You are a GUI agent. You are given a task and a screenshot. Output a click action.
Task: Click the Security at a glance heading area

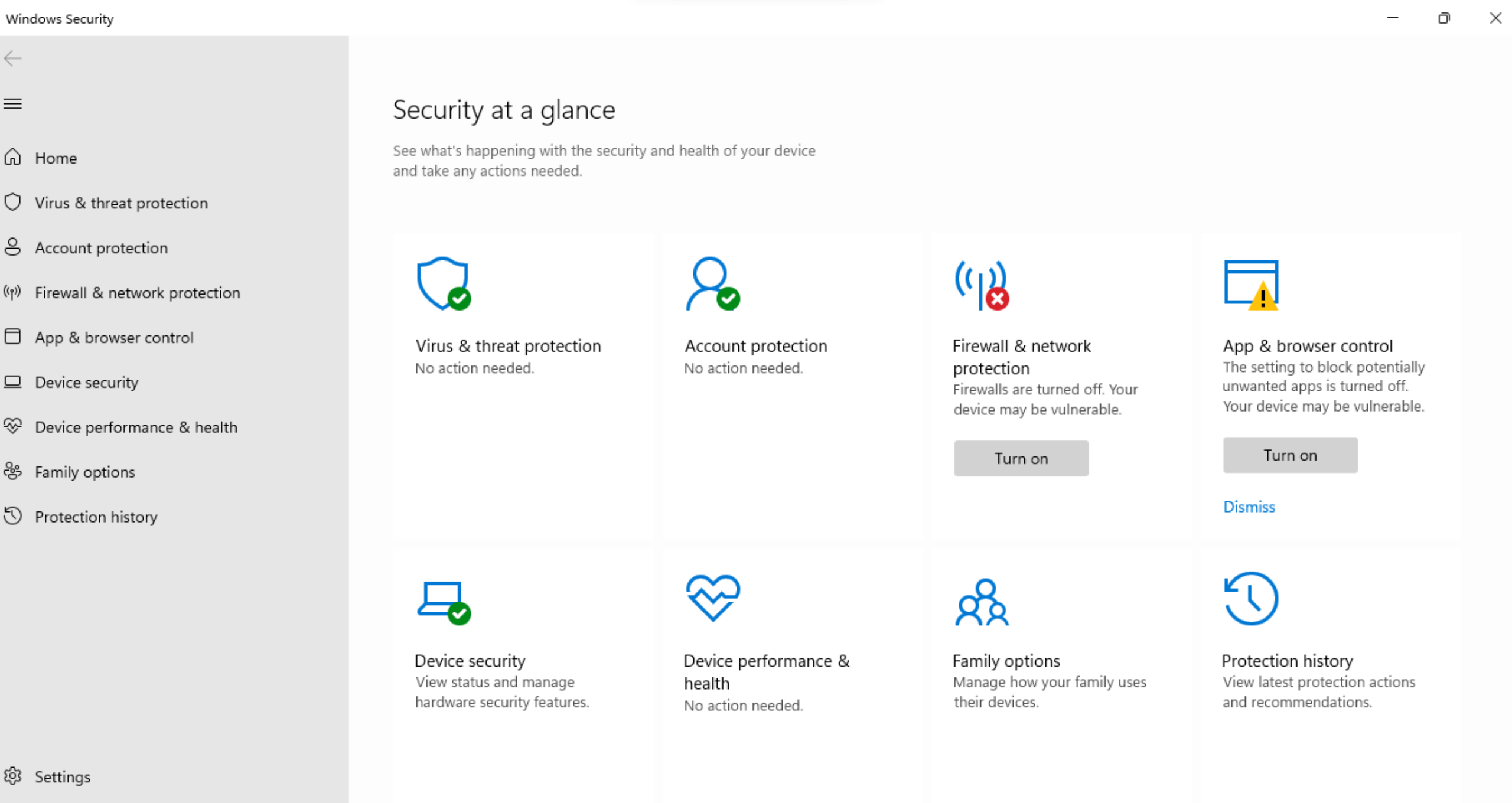pyautogui.click(x=504, y=110)
